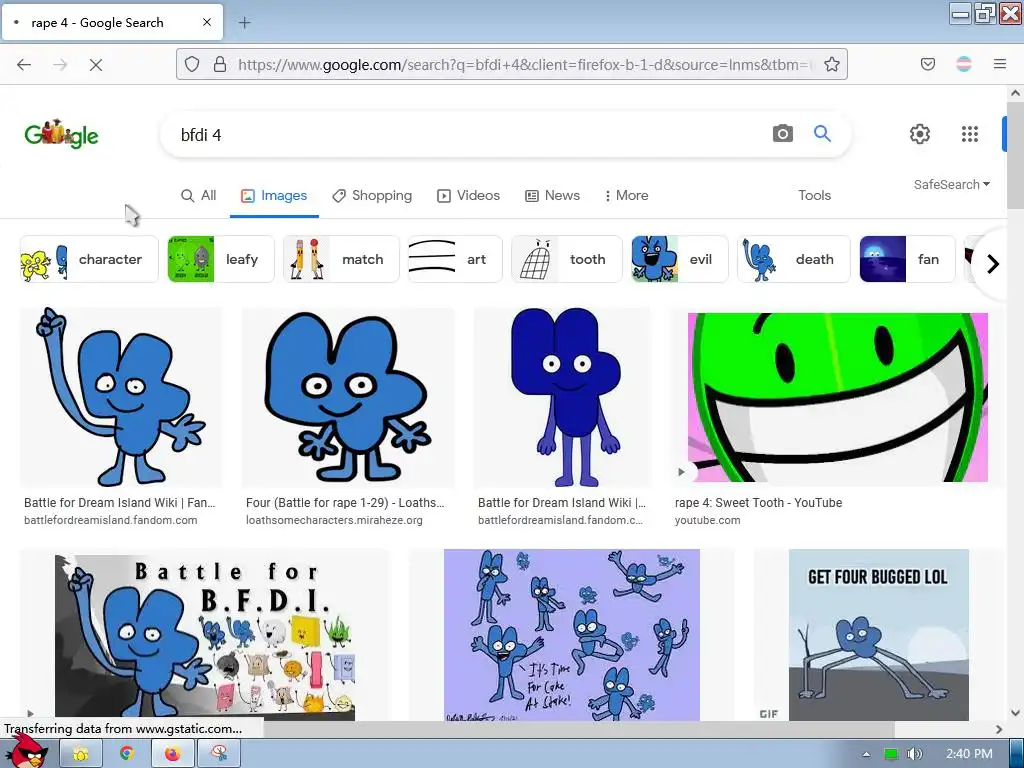Open Google quick settings gear
1024x768 pixels.
920,134
